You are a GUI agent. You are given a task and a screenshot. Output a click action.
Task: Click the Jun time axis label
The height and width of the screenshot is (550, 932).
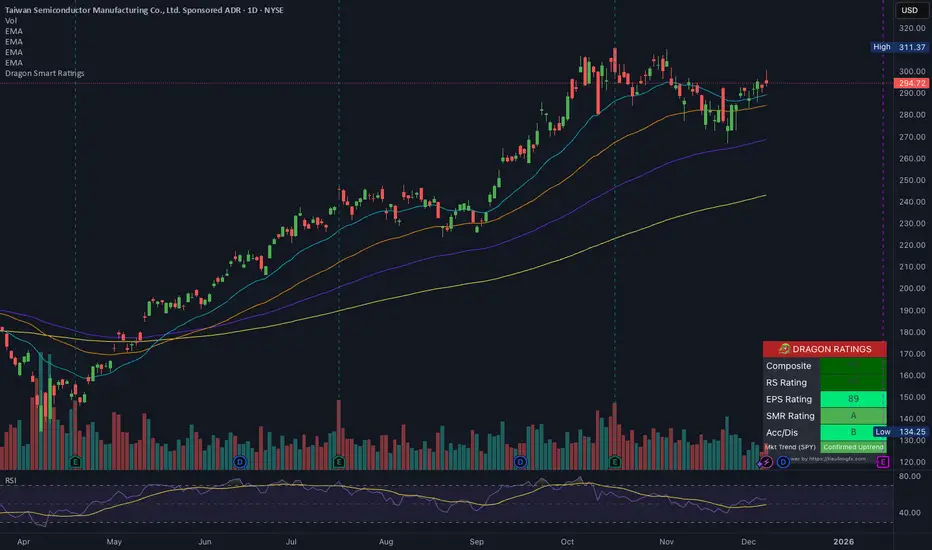[x=204, y=542]
